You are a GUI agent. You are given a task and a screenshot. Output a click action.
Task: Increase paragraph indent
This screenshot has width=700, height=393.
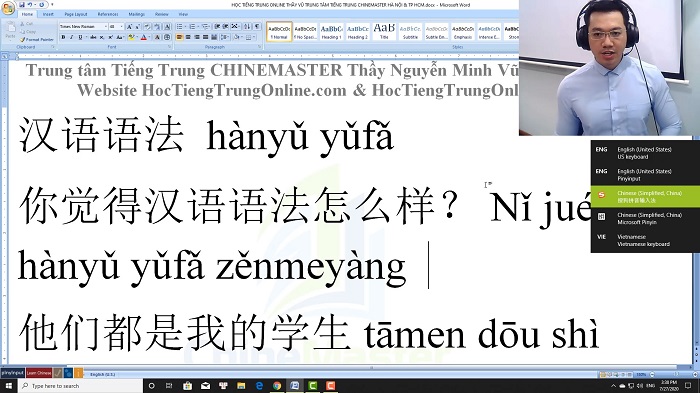225,26
